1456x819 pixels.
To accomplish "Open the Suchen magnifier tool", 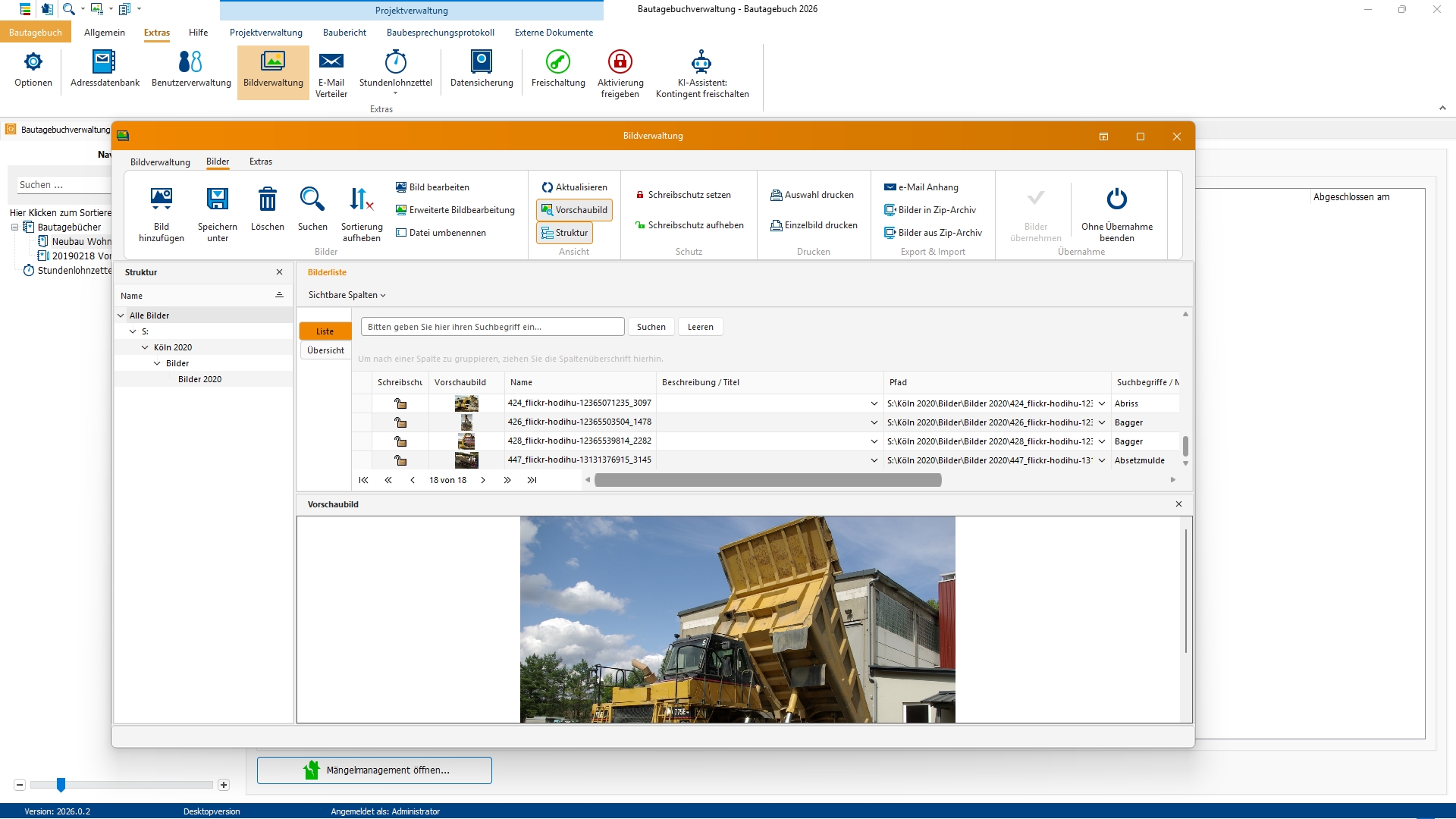I will (x=312, y=199).
